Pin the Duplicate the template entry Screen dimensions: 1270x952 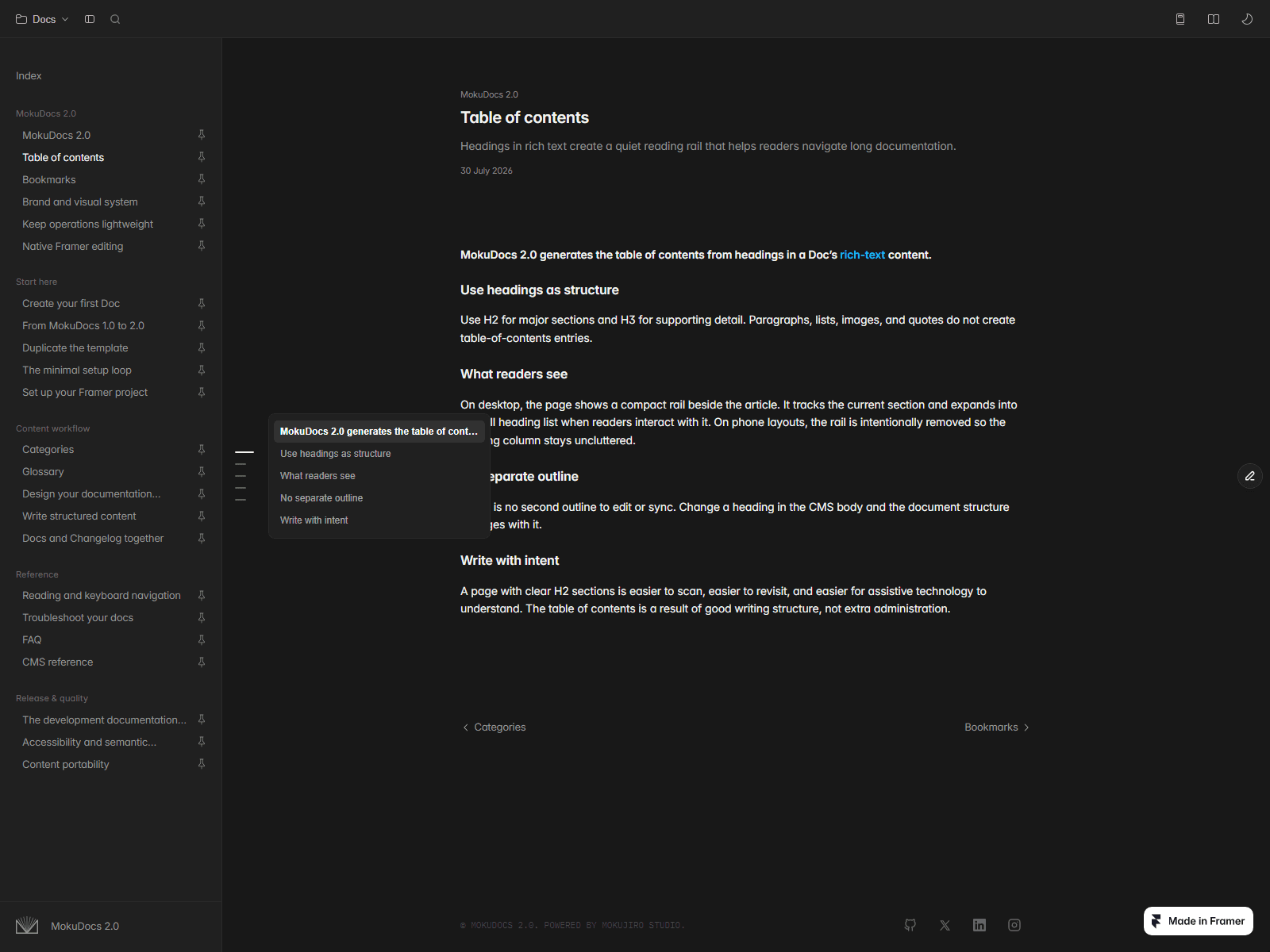click(x=202, y=347)
